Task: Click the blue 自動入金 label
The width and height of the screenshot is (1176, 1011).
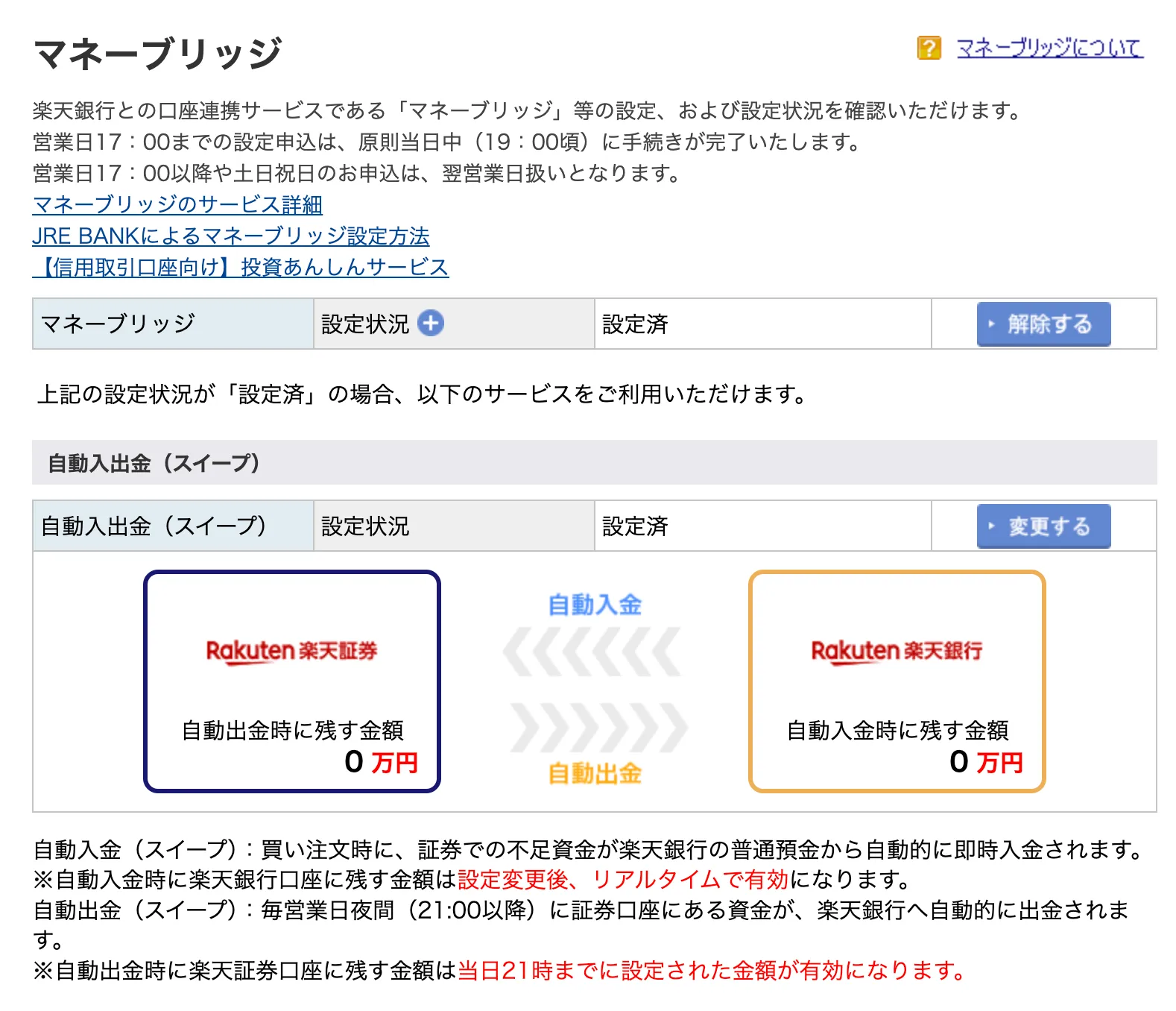Action: 595,605
